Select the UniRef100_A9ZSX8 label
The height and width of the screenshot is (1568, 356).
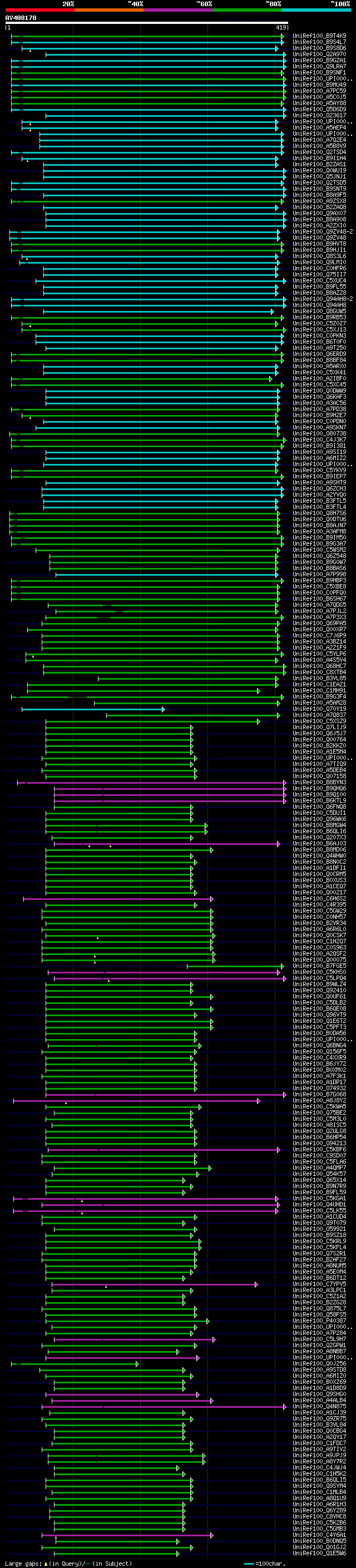coord(319,201)
